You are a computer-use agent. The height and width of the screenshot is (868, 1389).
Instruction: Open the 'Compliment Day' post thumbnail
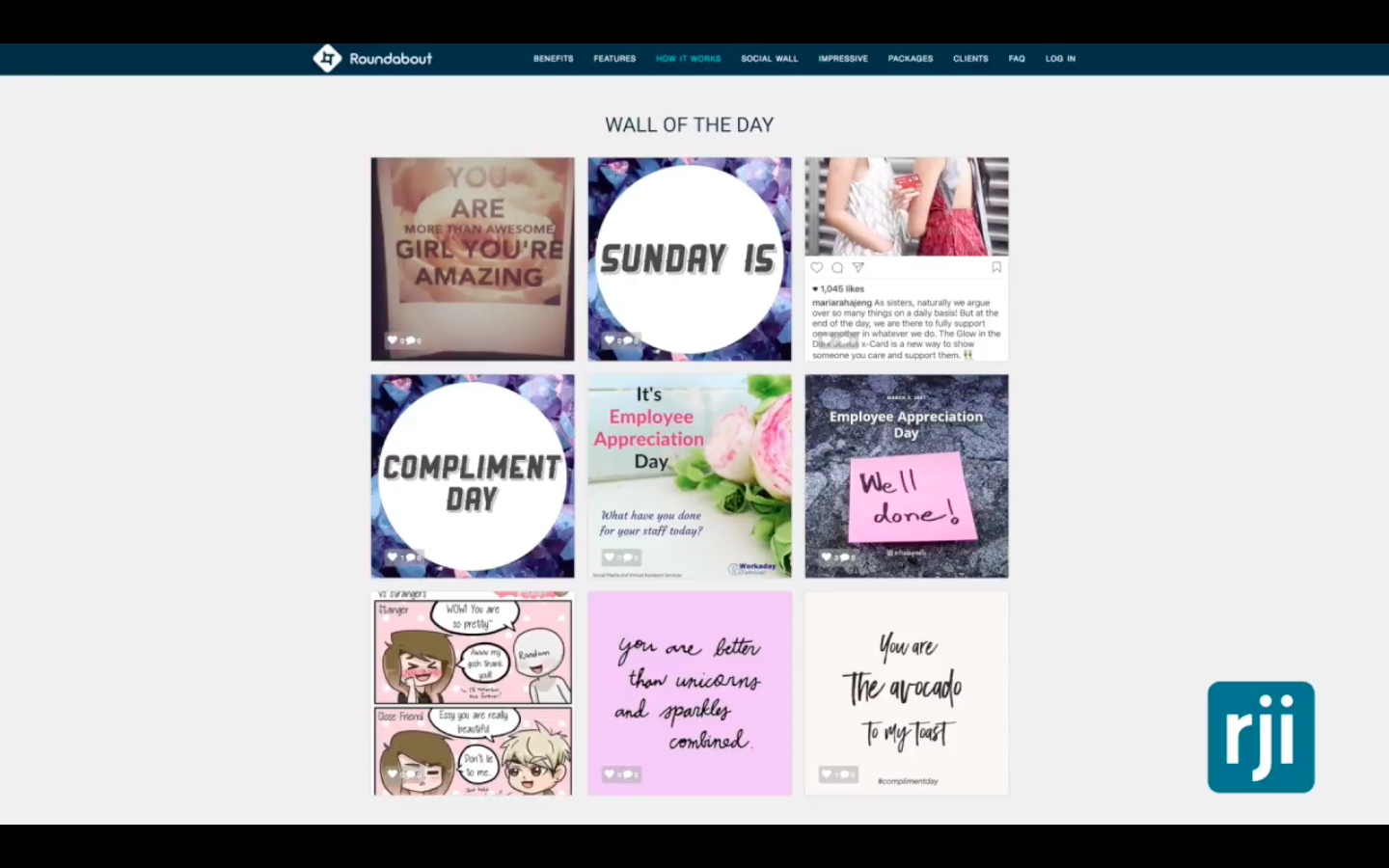(x=473, y=476)
